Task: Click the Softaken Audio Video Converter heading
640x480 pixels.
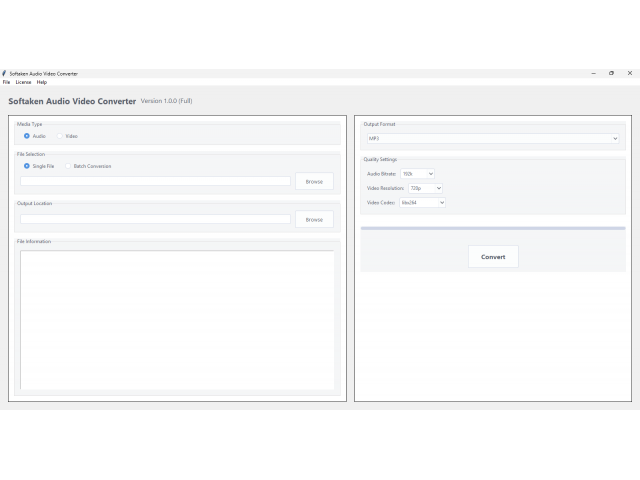Action: coord(72,101)
